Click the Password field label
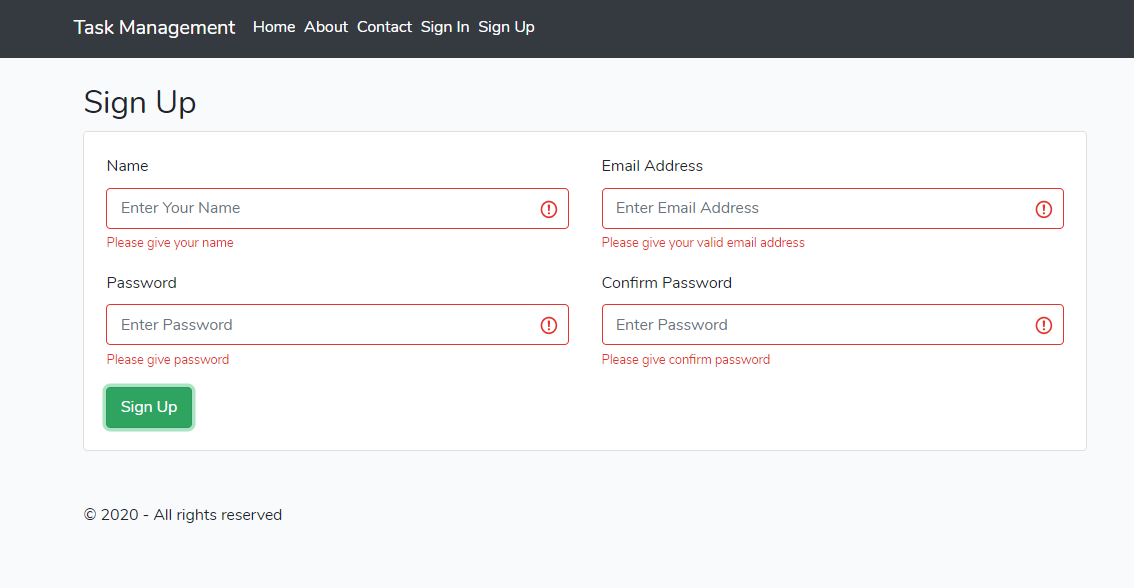 141,283
